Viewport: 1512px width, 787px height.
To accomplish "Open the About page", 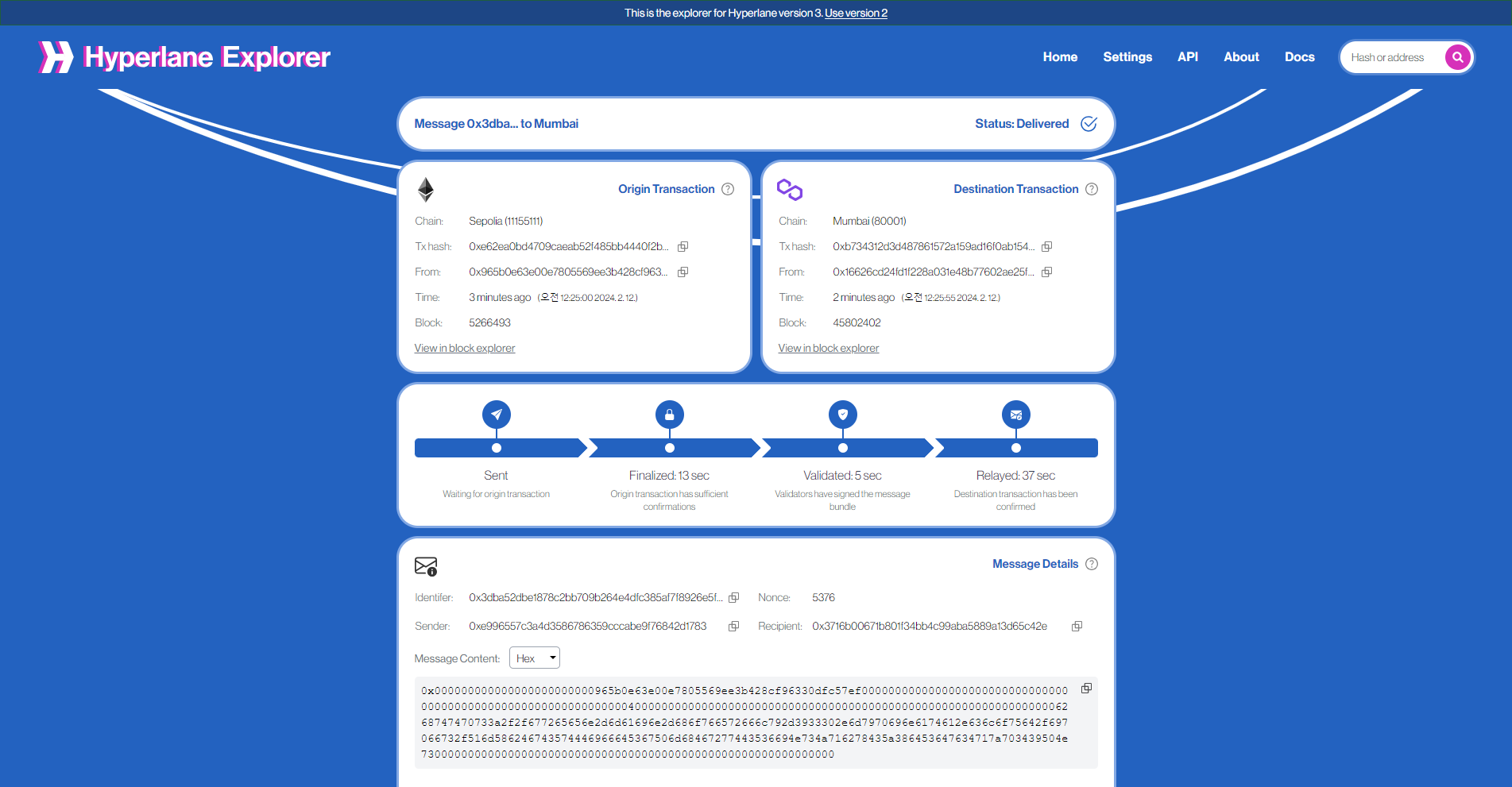I will (x=1241, y=57).
